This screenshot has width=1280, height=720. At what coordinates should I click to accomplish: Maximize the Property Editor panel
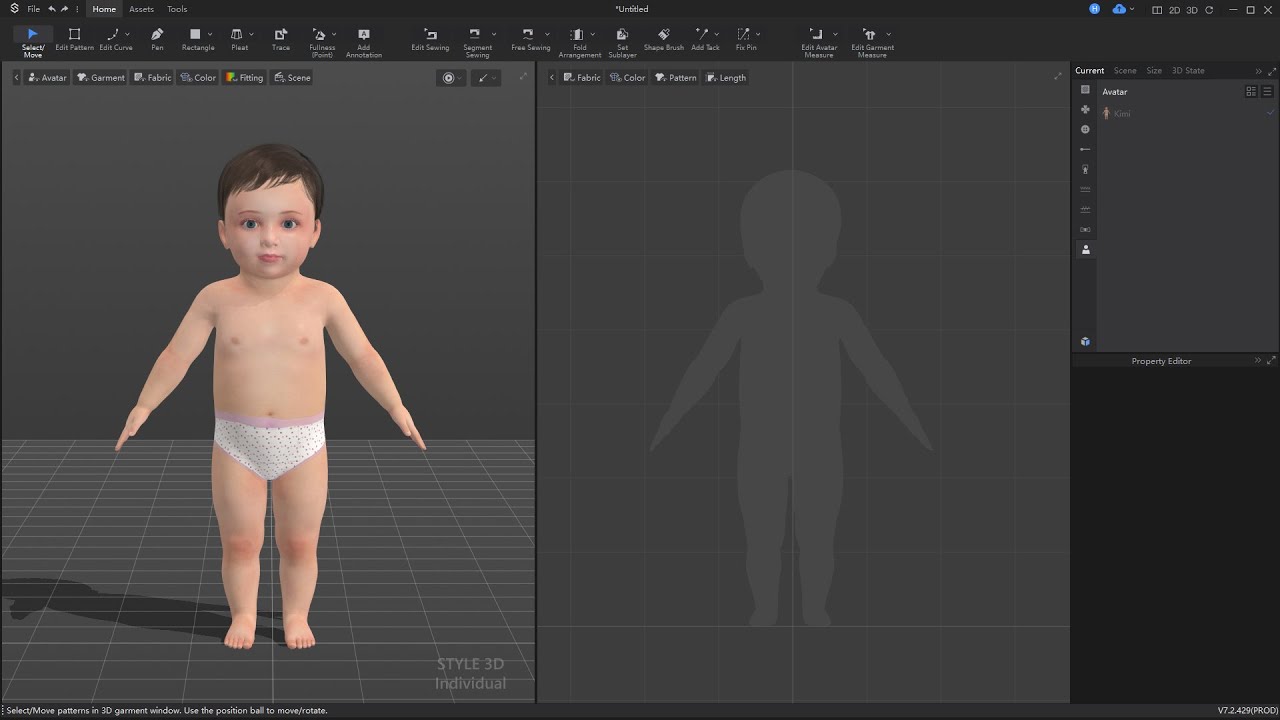tap(1271, 360)
